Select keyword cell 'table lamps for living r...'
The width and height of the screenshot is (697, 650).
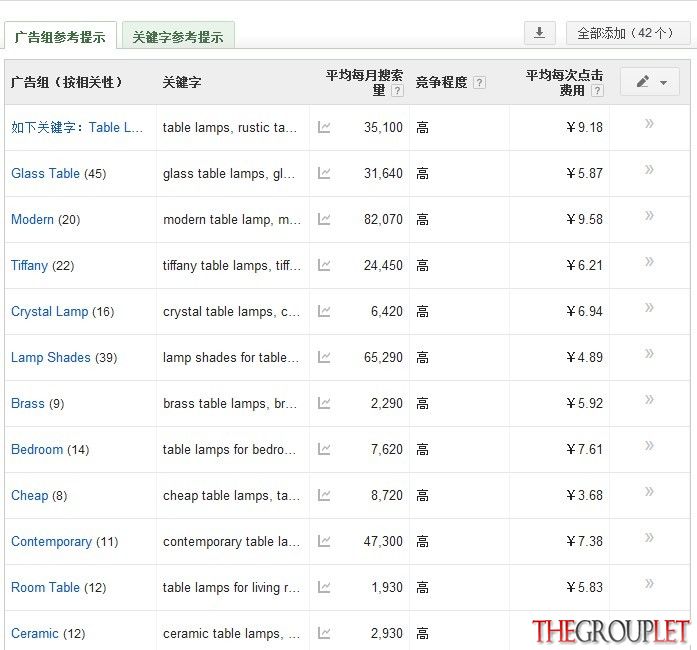click(231, 587)
